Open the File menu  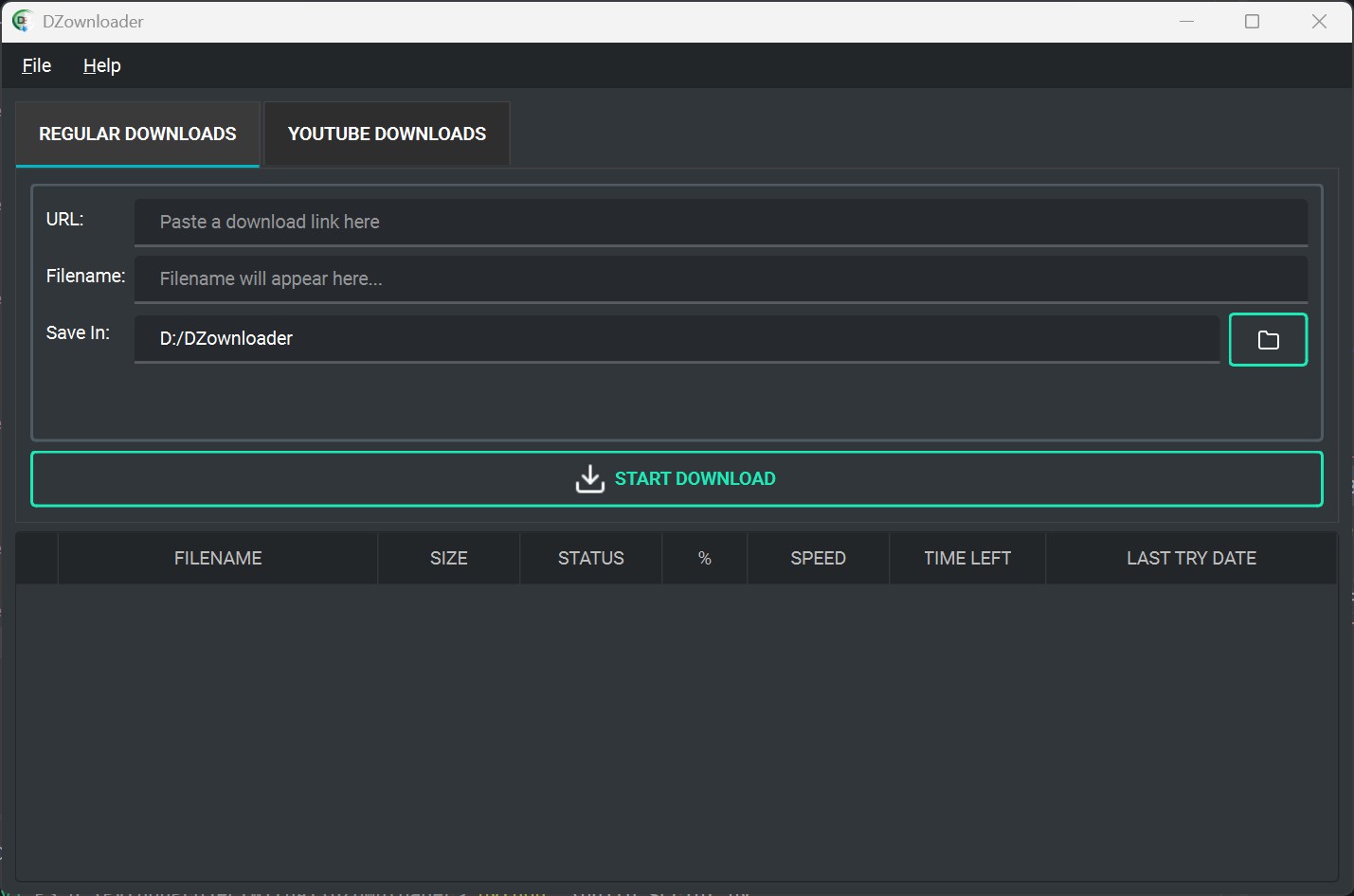pos(37,65)
